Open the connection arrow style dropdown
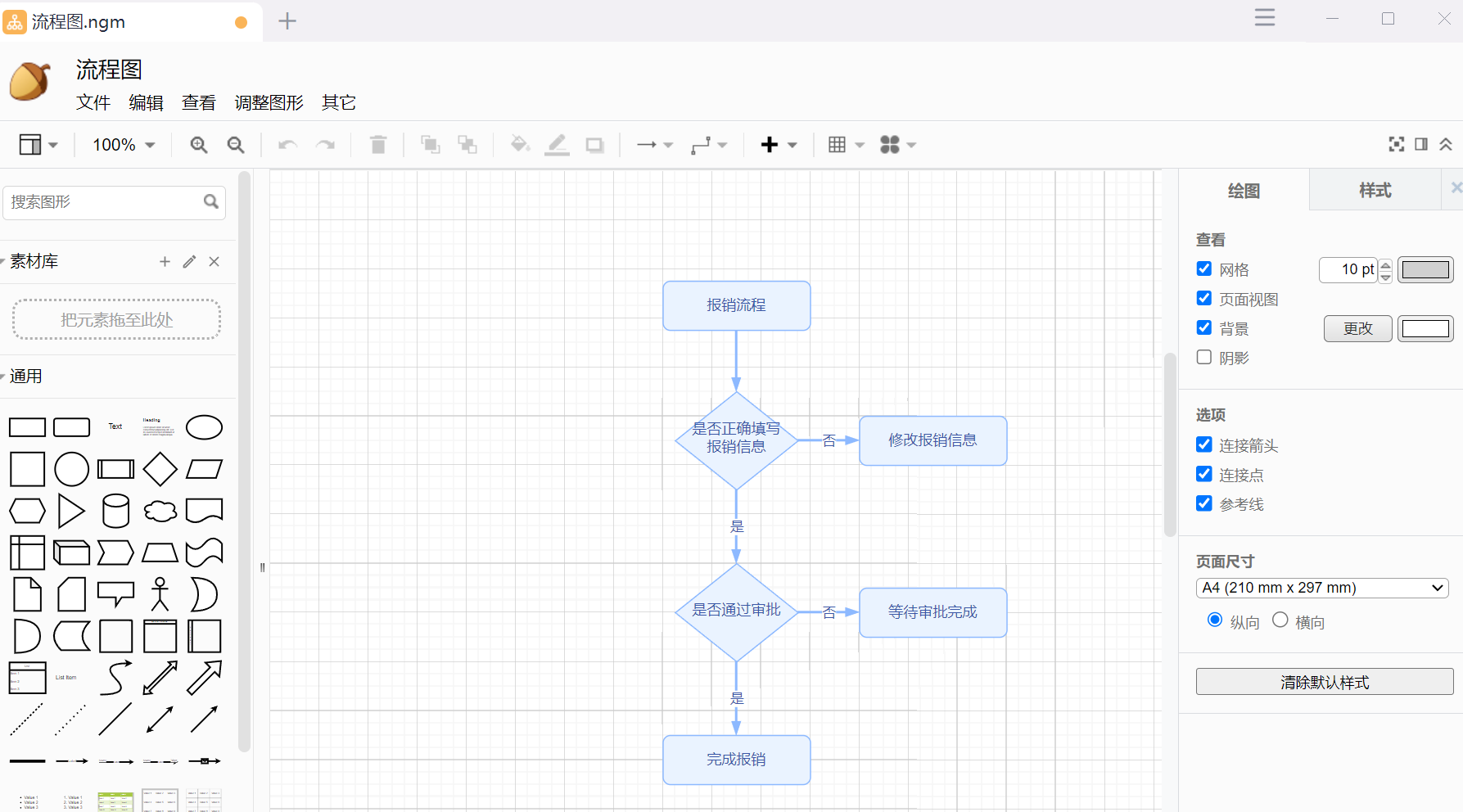1463x812 pixels. (655, 145)
